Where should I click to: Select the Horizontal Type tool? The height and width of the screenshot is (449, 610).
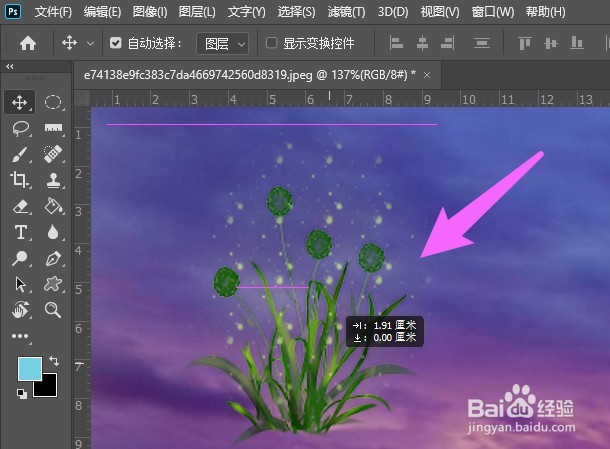pos(20,232)
